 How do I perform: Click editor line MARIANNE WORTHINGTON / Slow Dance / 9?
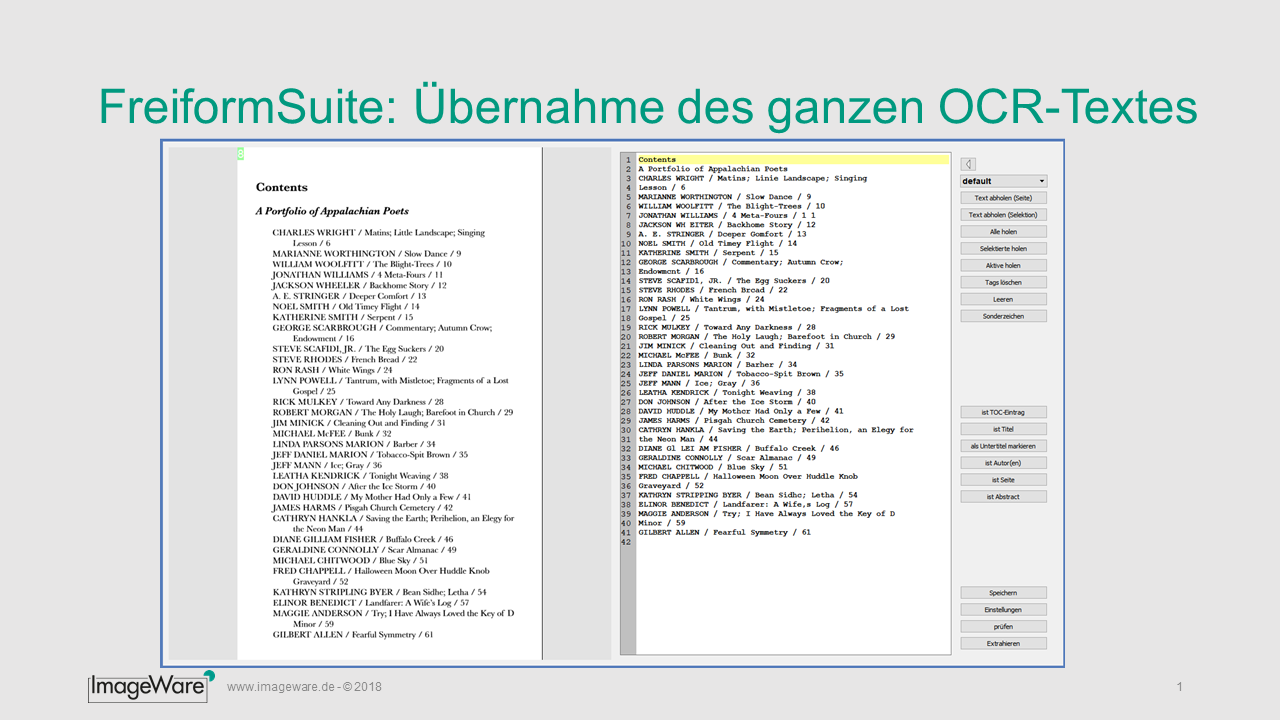tap(725, 197)
